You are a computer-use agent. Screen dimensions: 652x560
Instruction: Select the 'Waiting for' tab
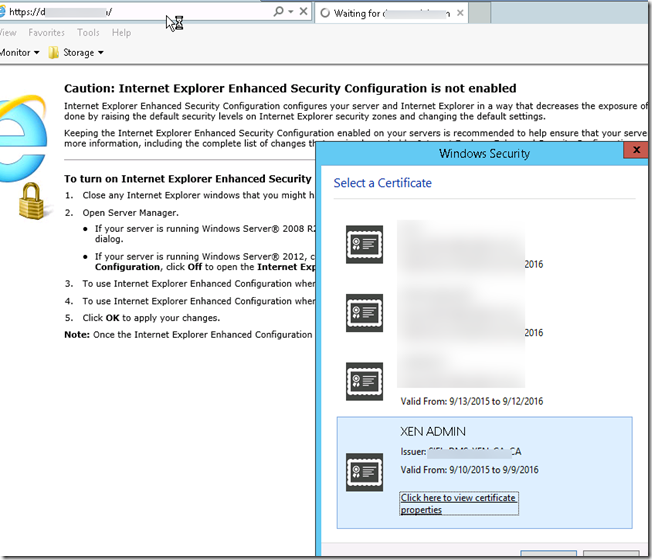391,13
